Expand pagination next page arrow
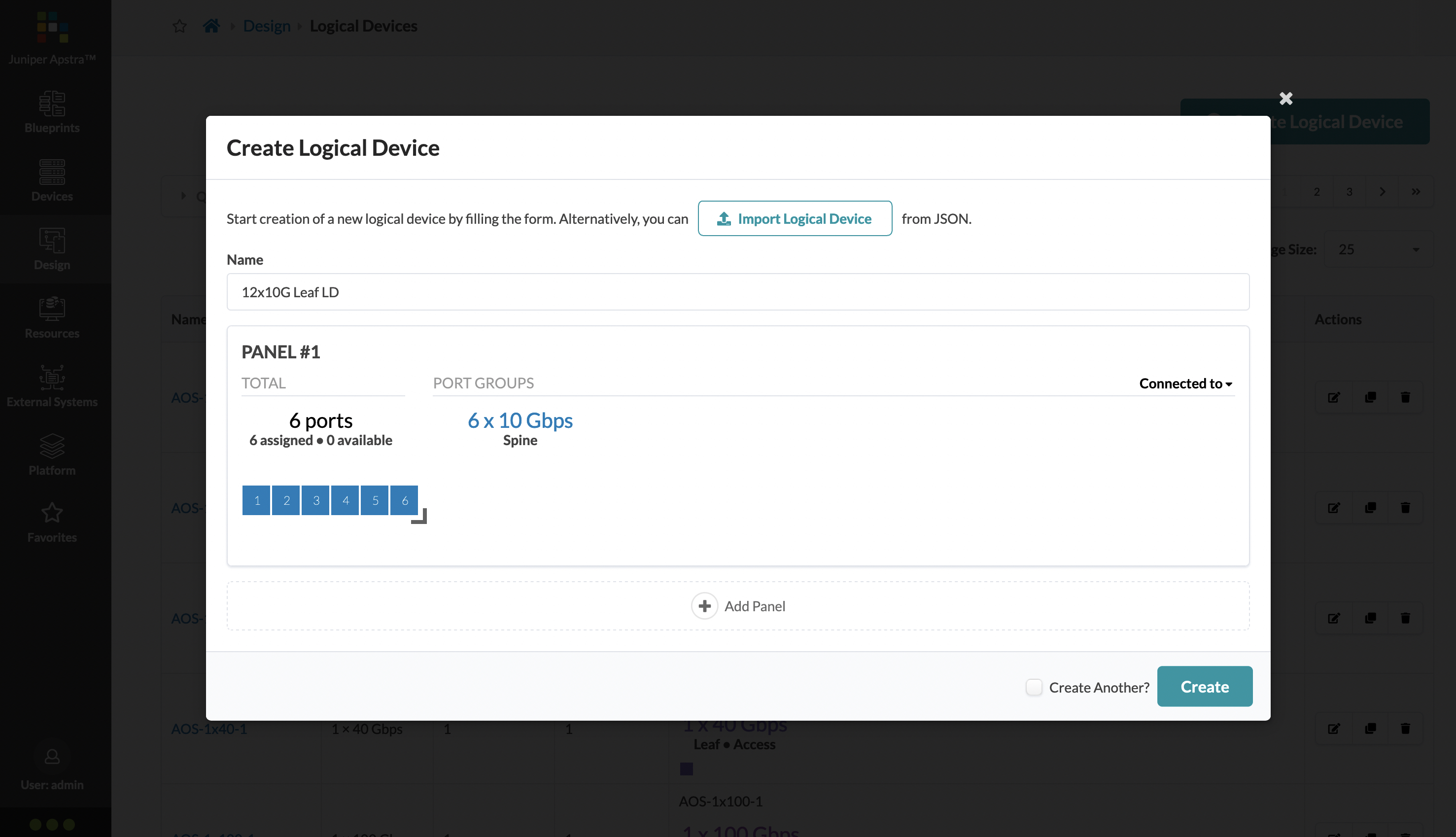1456x837 pixels. pyautogui.click(x=1382, y=192)
